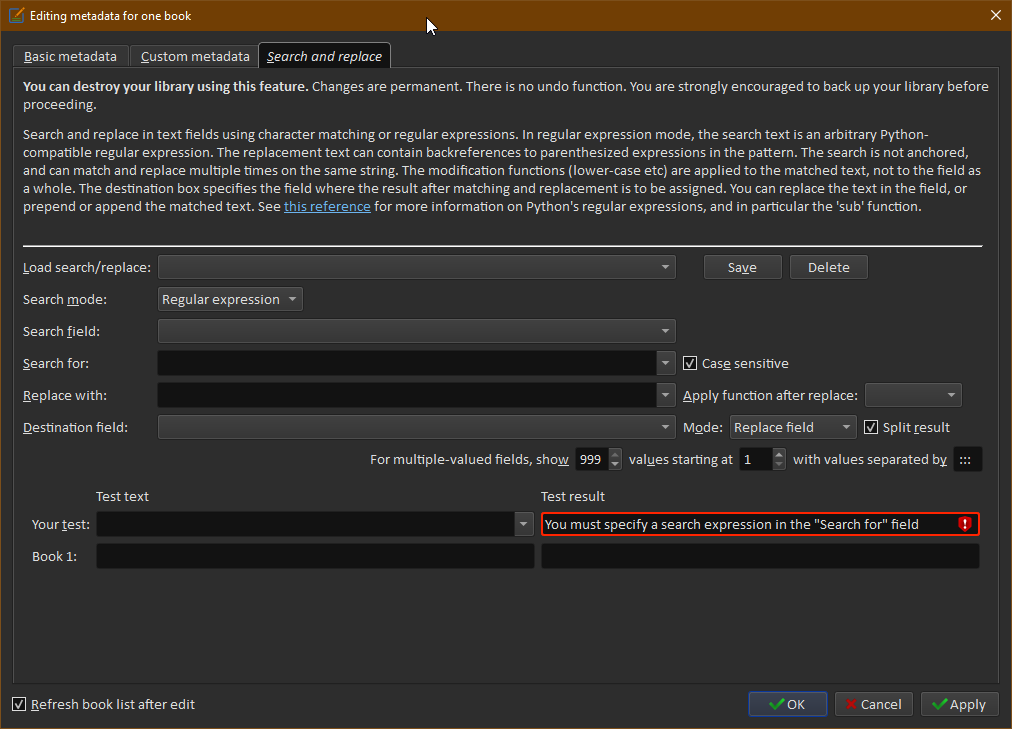Click the Book 1 test text field
1012x729 pixels.
click(x=315, y=556)
